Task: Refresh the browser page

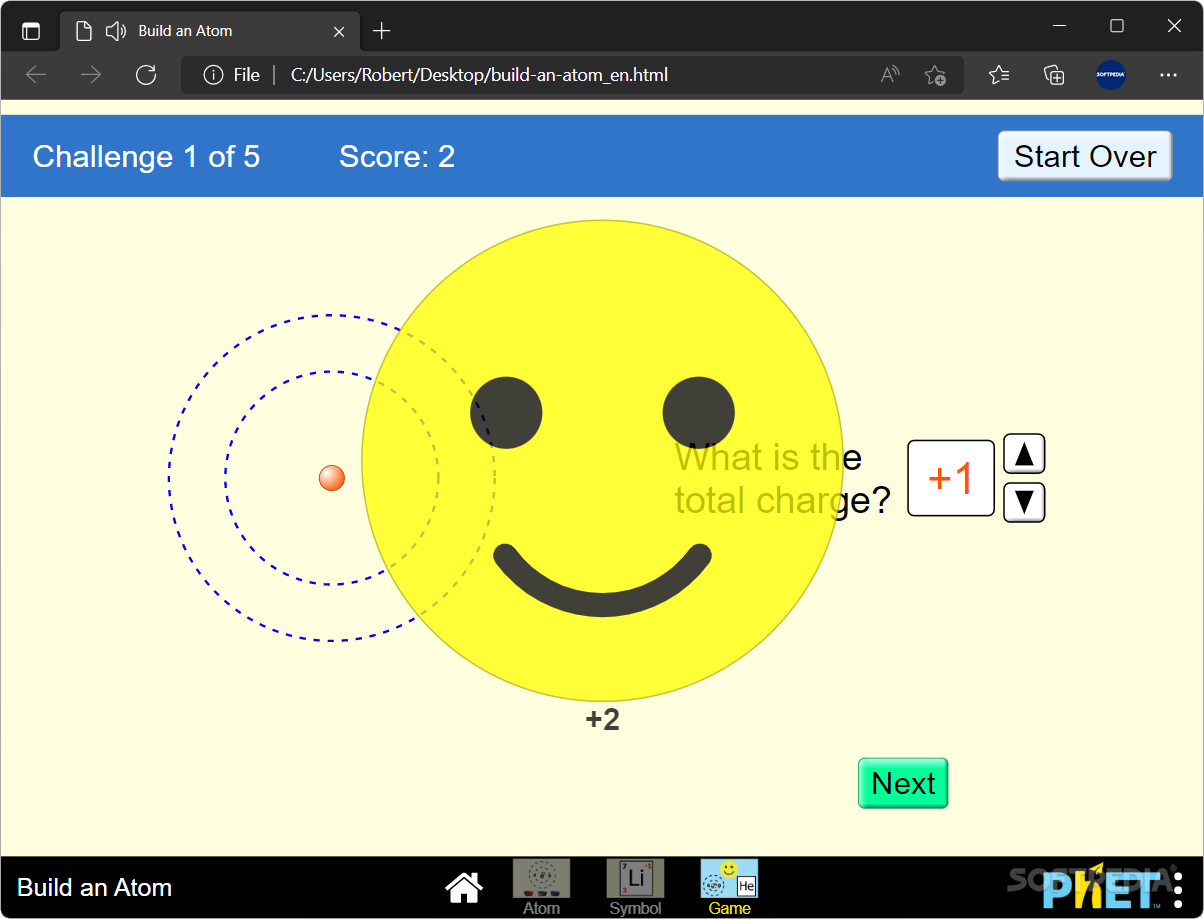Action: [x=146, y=75]
